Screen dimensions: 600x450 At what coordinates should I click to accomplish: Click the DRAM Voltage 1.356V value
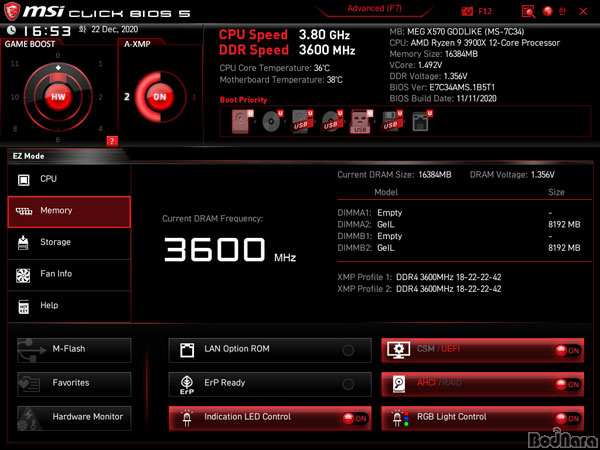tap(542, 175)
